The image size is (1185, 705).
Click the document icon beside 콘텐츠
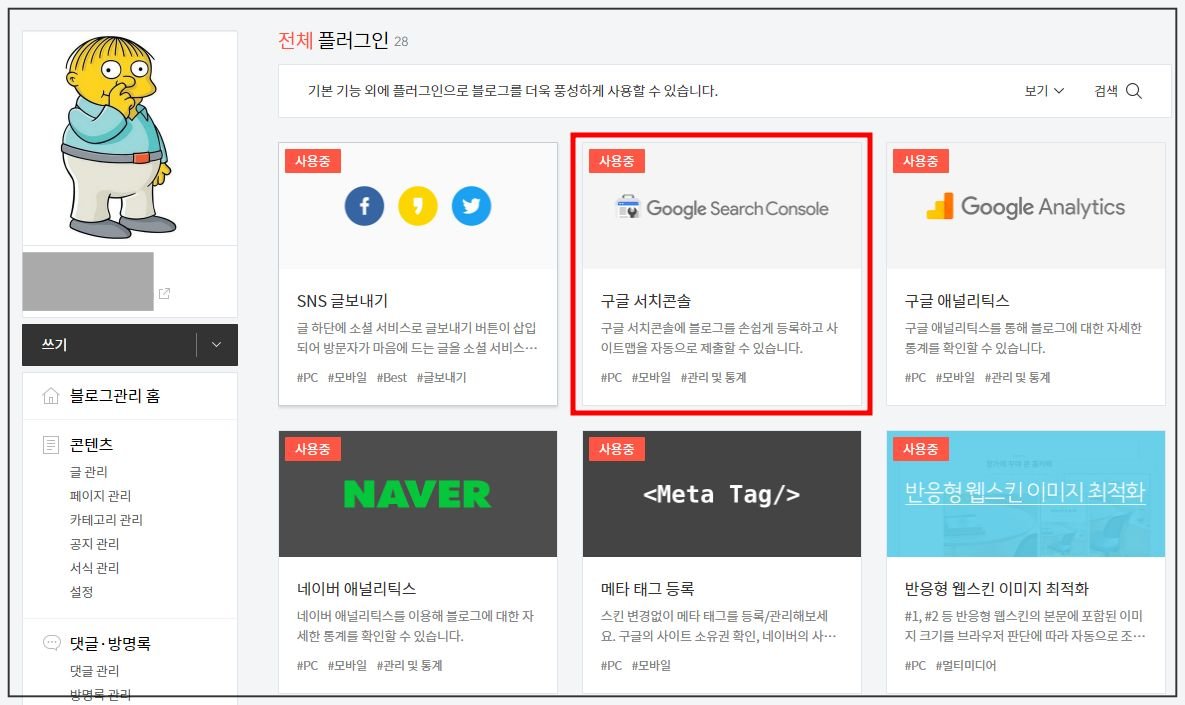(51, 445)
